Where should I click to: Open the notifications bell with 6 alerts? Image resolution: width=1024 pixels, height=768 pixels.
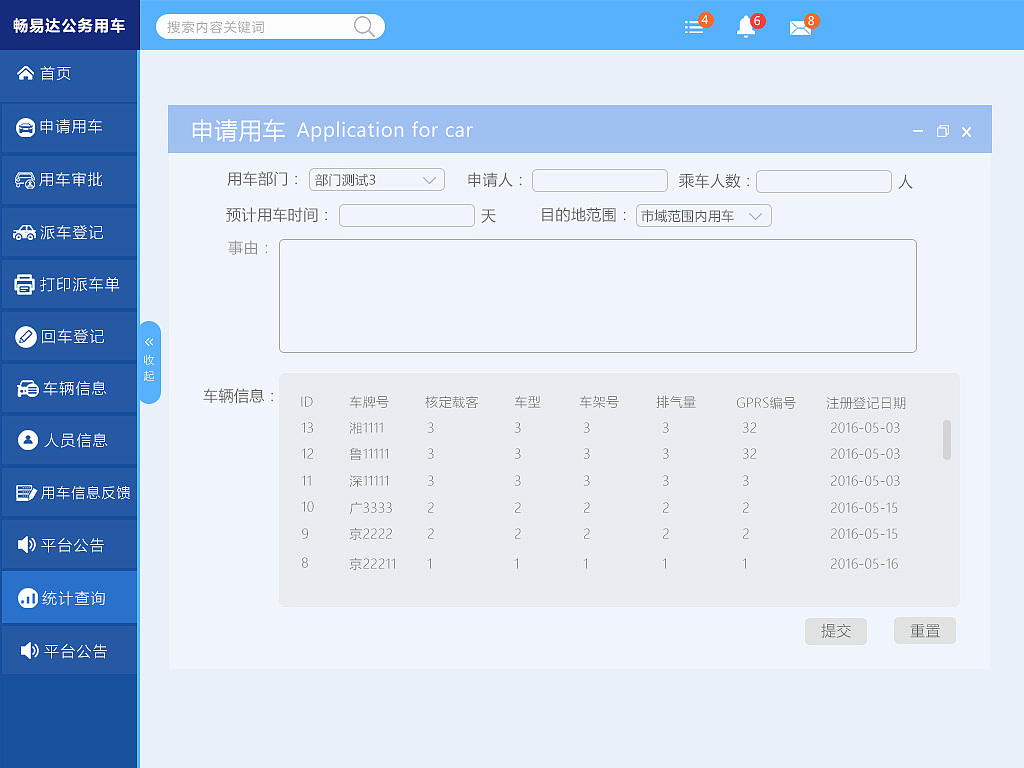pyautogui.click(x=746, y=27)
